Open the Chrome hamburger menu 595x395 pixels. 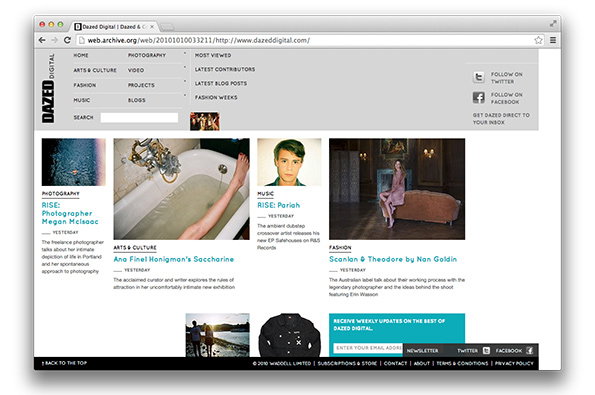[x=553, y=40]
